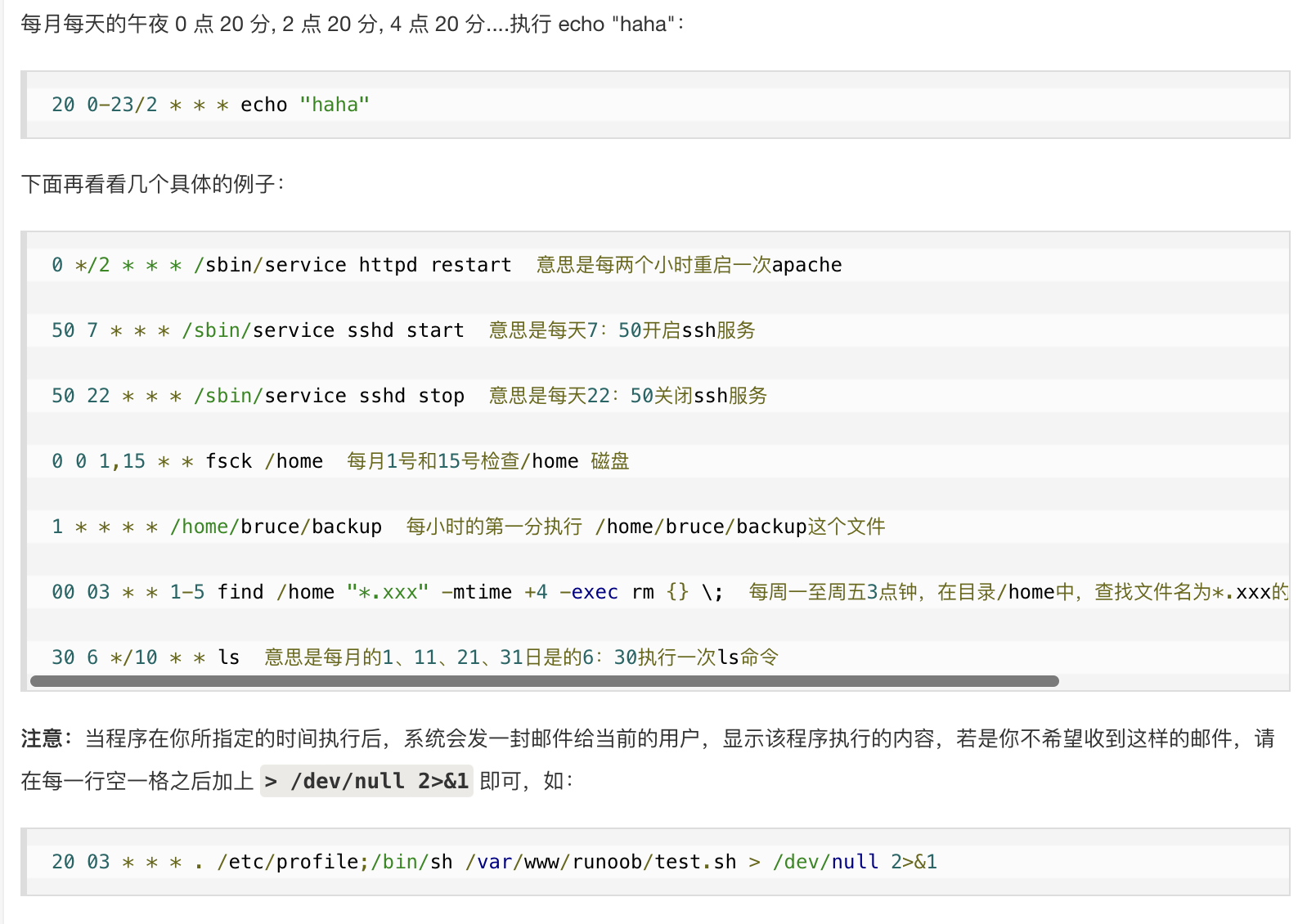Click the 'find /home "*.xxx"' cron line
Image resolution: width=1307 pixels, height=924 pixels.
[670, 592]
